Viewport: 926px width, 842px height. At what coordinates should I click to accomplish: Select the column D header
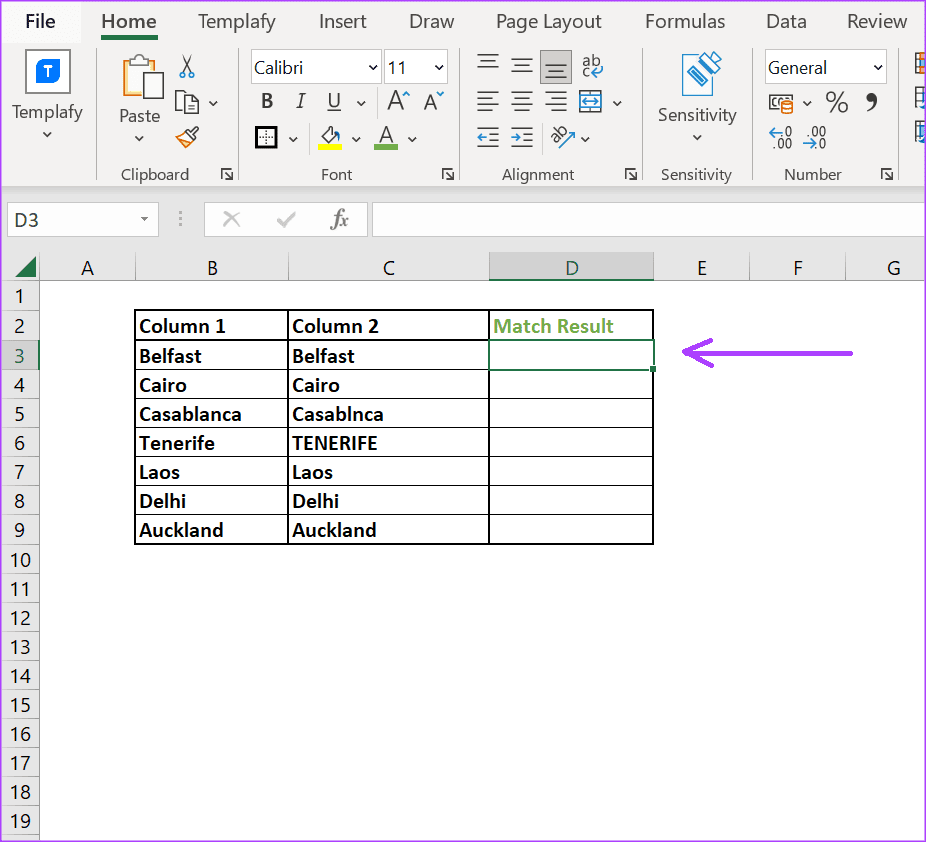click(571, 267)
